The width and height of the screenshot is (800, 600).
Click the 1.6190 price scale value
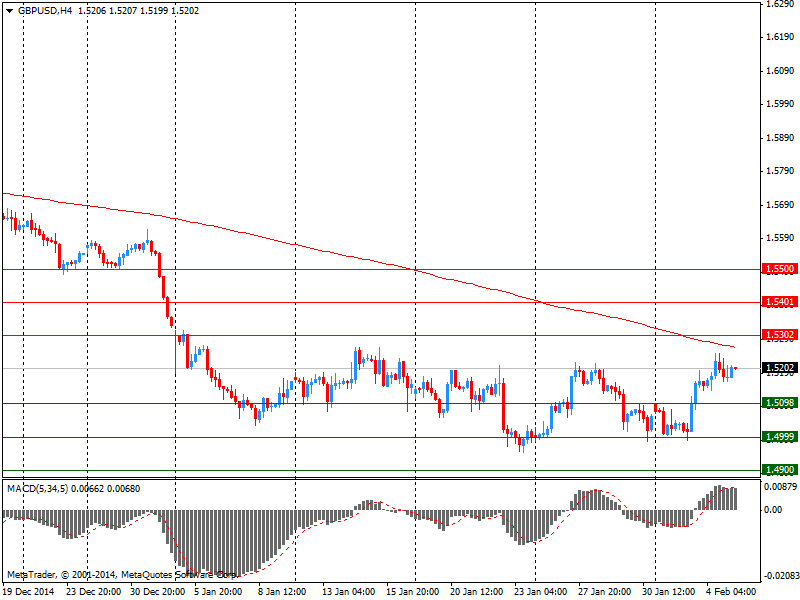point(781,37)
